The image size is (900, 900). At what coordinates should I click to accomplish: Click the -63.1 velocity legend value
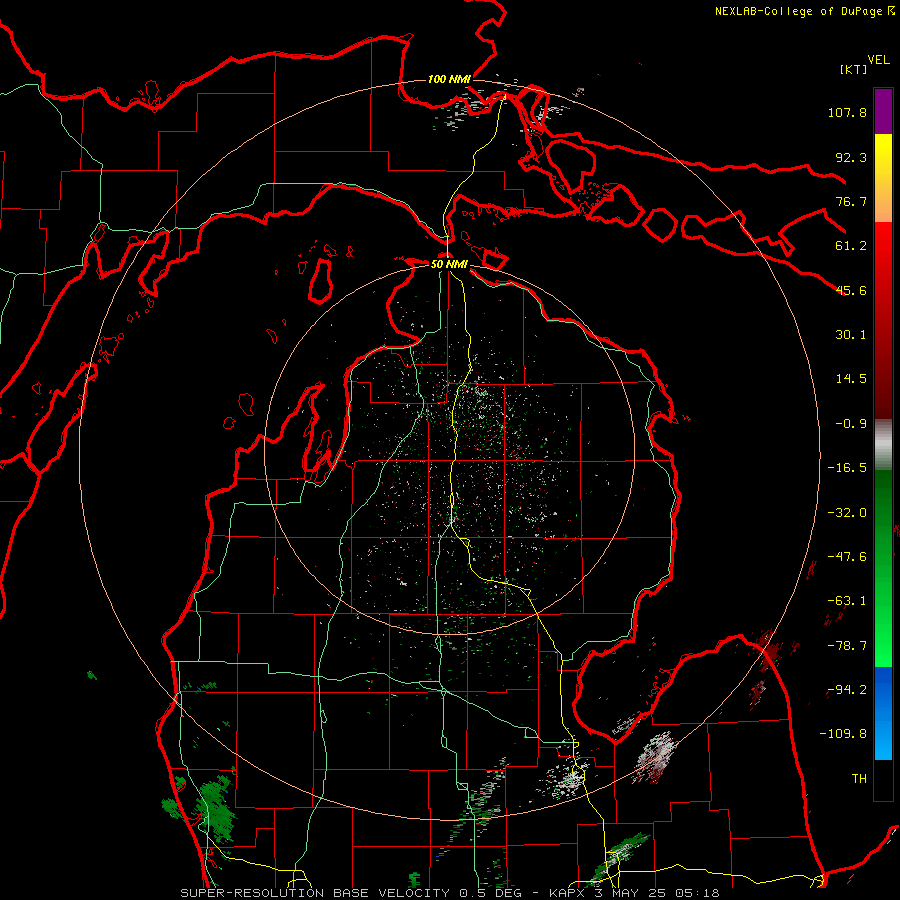click(847, 601)
